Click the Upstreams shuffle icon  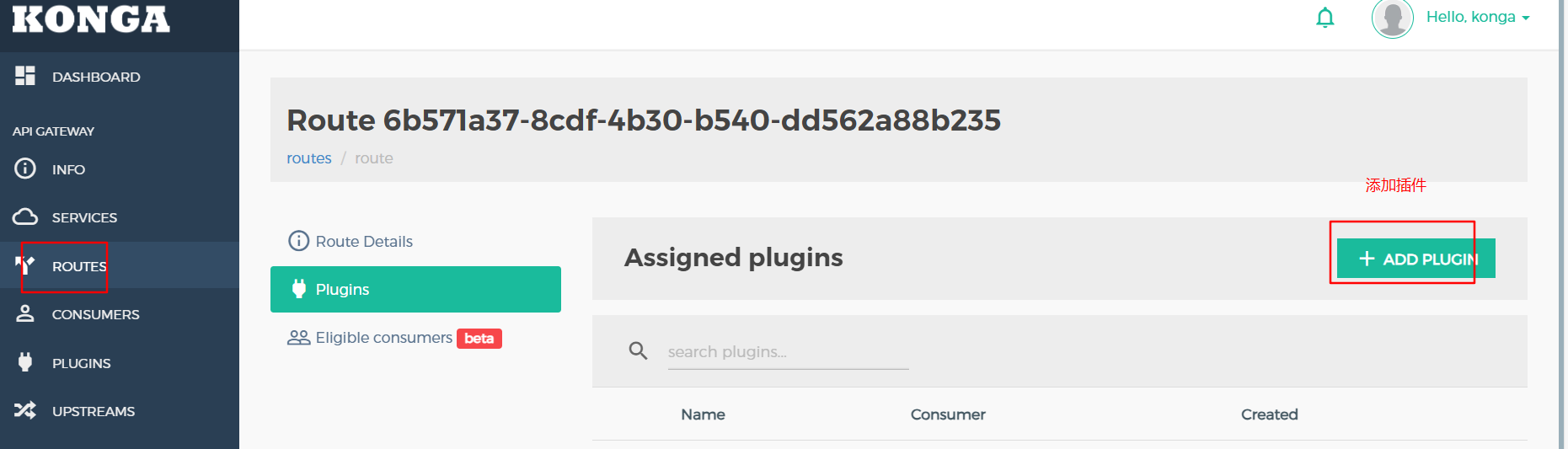tap(25, 410)
